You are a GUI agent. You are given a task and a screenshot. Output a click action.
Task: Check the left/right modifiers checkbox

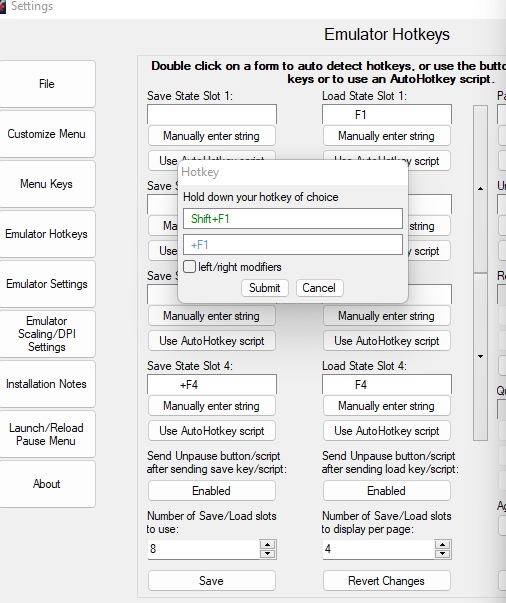189,267
